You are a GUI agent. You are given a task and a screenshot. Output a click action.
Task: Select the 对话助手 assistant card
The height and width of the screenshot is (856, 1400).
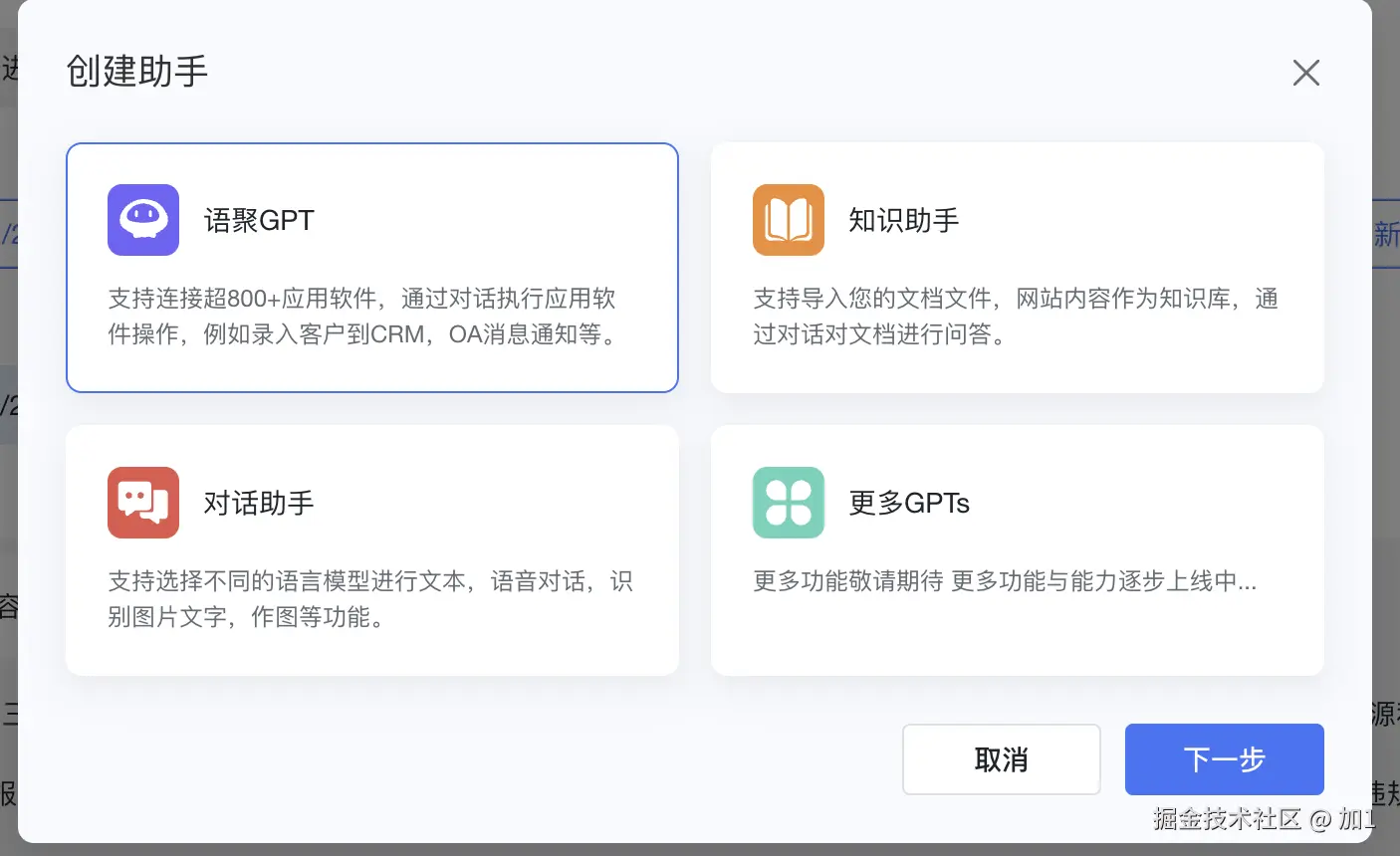(371, 549)
